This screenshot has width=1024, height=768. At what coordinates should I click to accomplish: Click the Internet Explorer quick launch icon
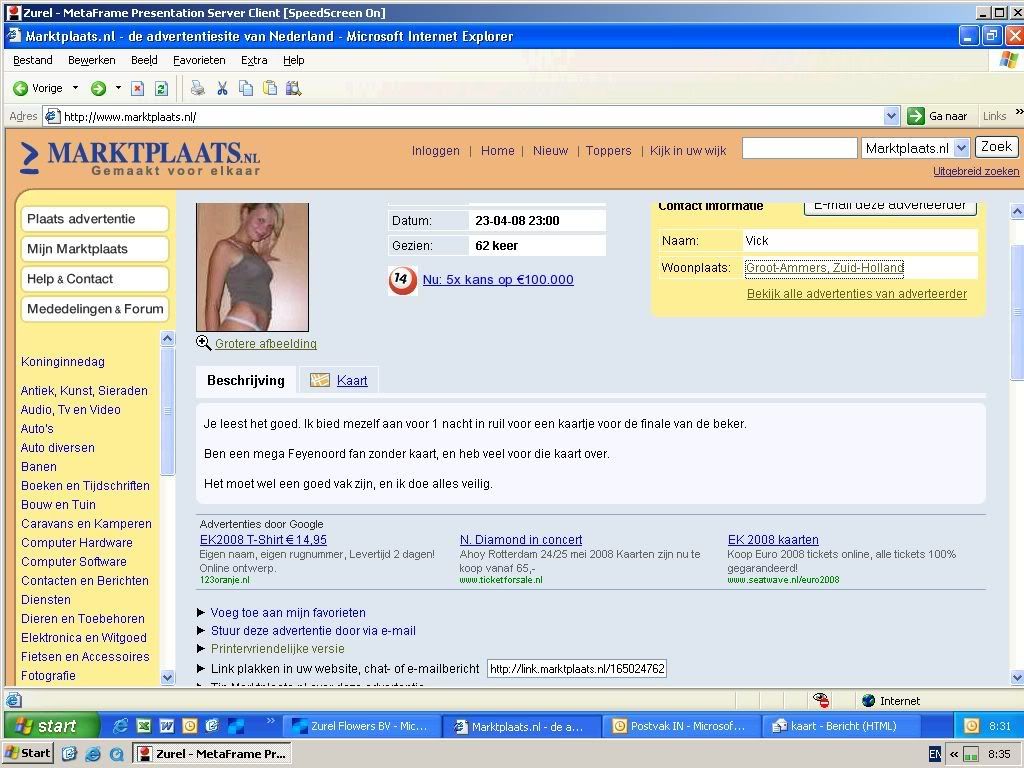point(120,726)
